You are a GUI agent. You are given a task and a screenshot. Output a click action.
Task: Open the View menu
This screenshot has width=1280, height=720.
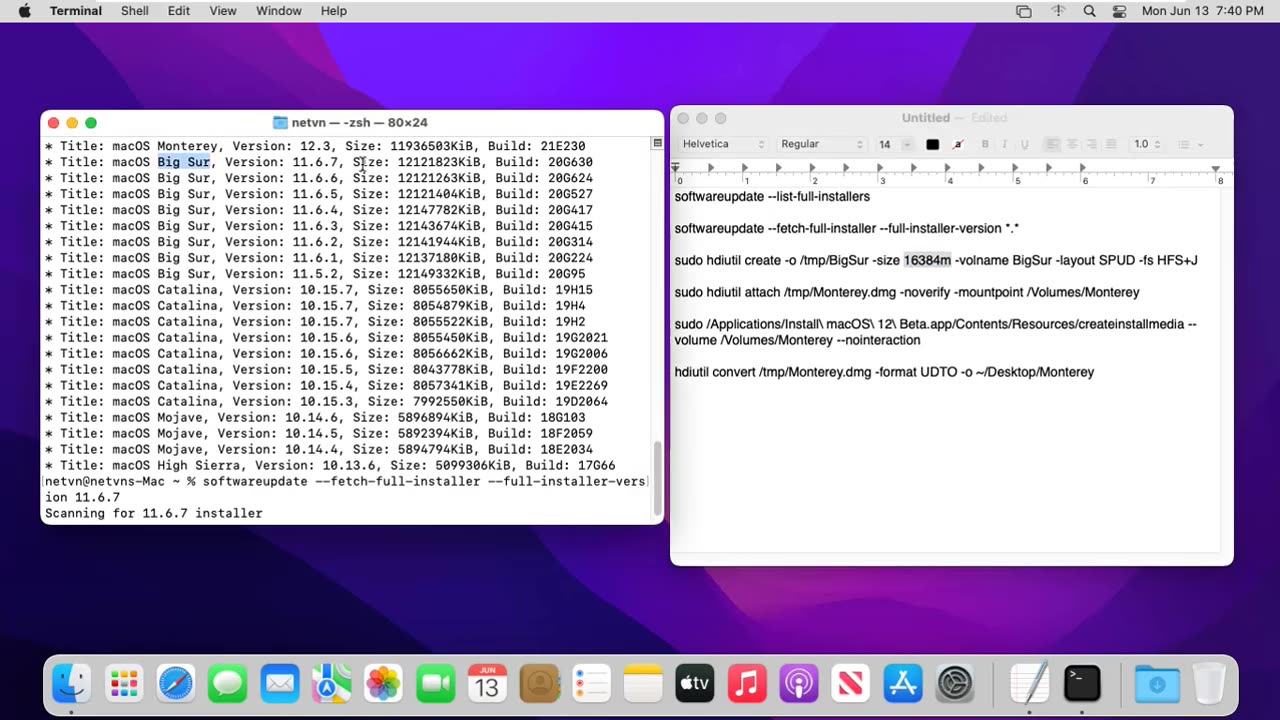[x=223, y=11]
